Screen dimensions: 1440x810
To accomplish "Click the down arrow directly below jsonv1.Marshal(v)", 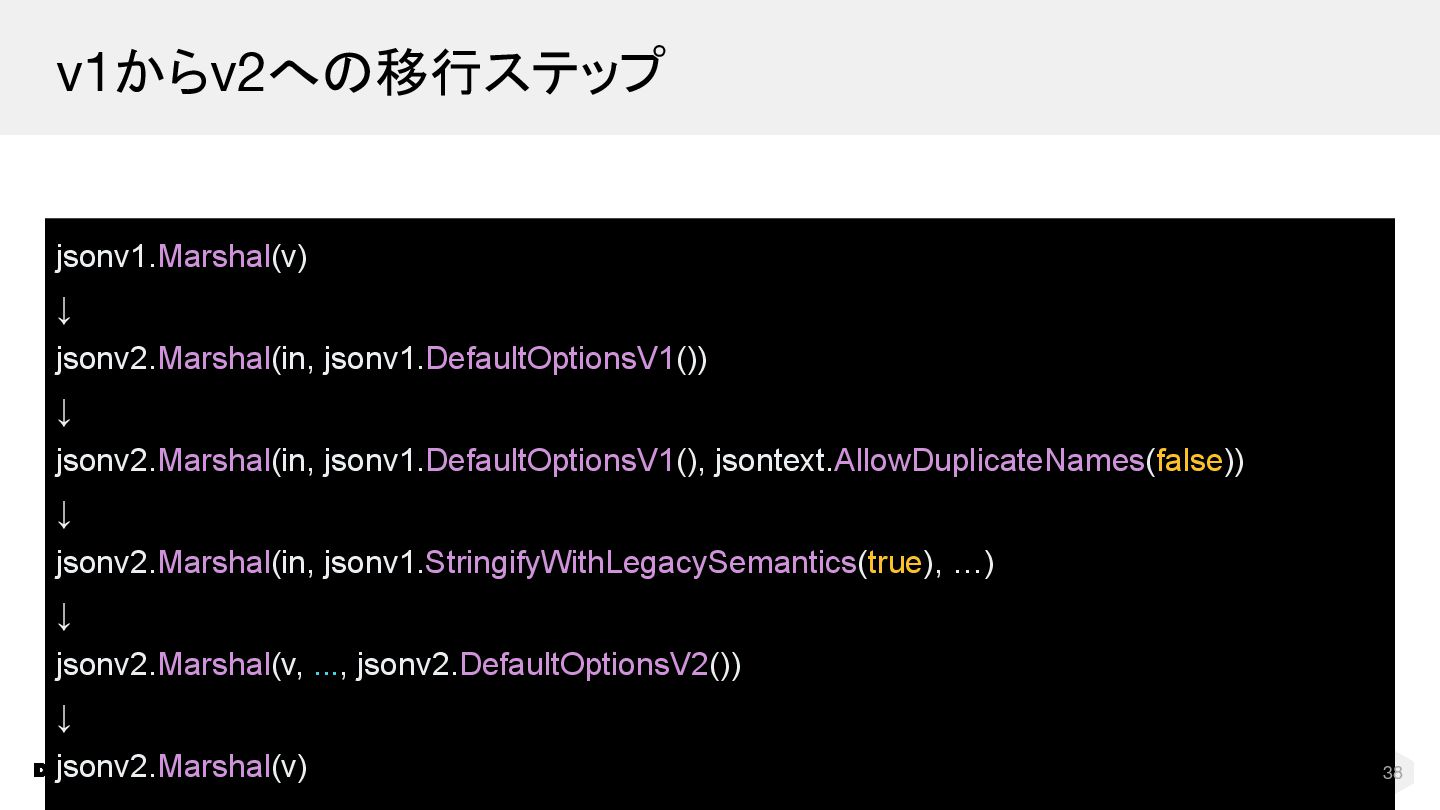I will (64, 308).
